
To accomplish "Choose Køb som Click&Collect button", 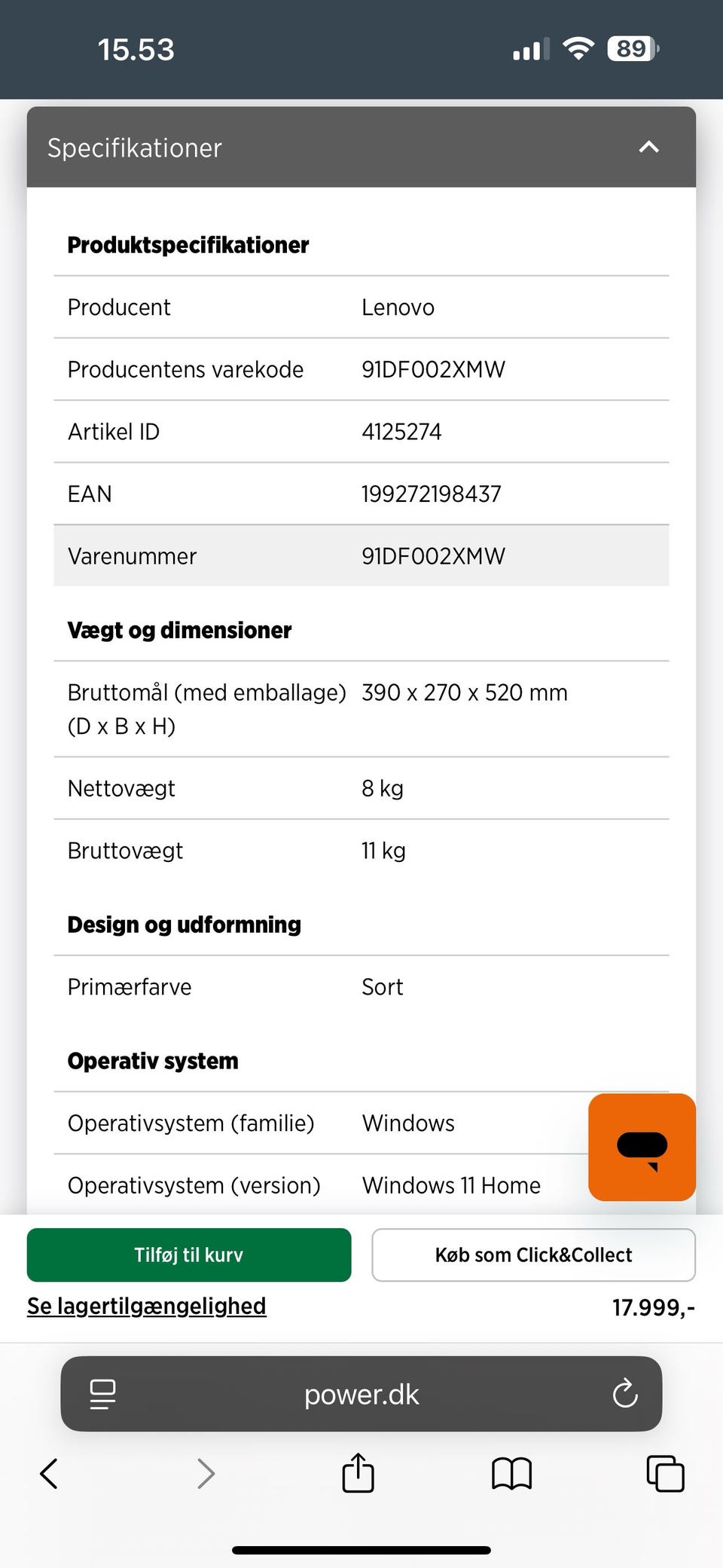I will [x=533, y=1255].
